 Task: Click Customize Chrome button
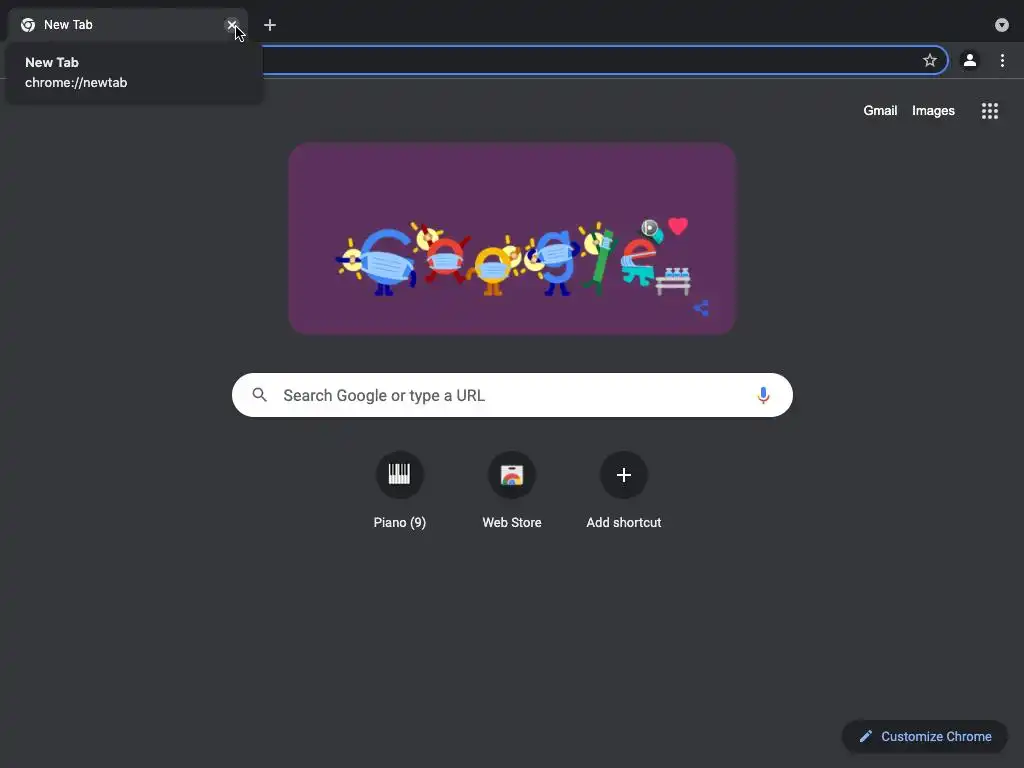pos(925,737)
